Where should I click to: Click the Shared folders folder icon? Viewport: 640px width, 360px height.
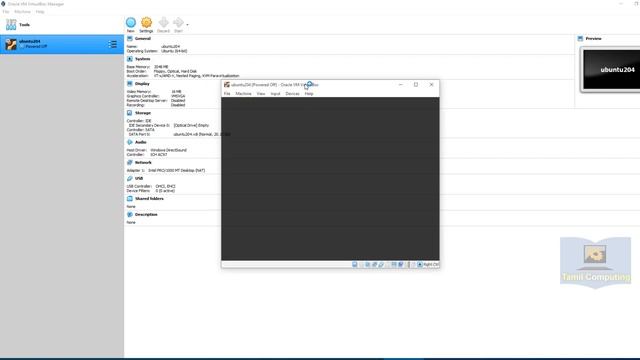tap(129, 198)
